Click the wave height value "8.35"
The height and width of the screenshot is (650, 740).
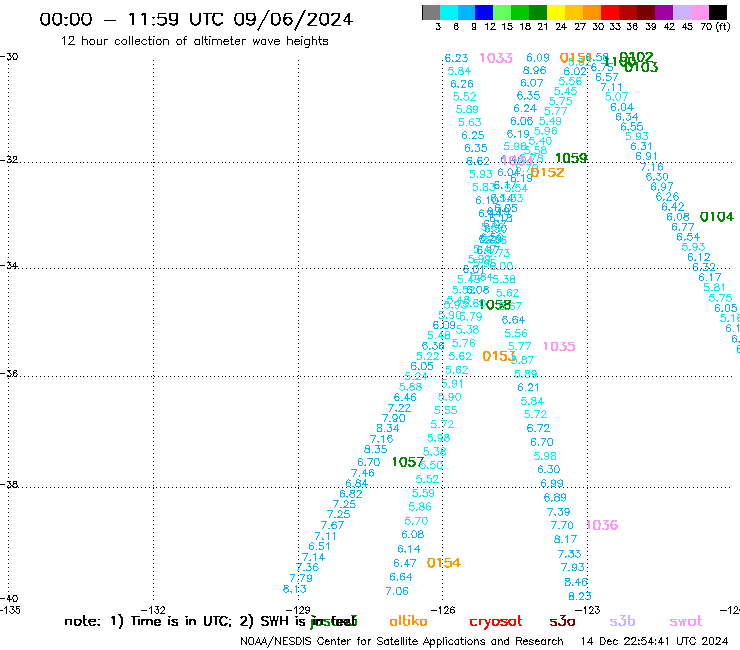(376, 449)
